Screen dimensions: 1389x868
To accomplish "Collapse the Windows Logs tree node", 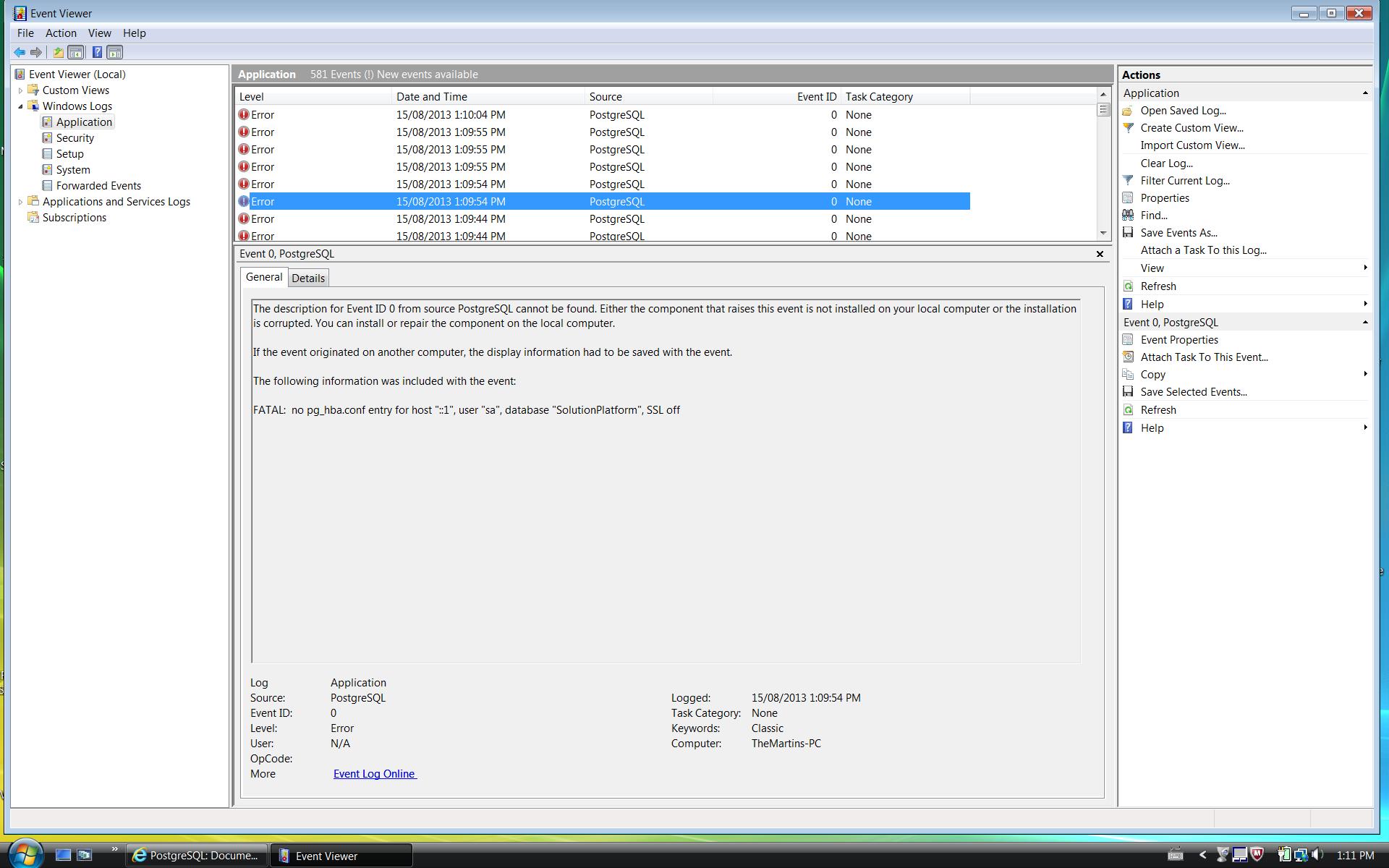I will tap(20, 106).
